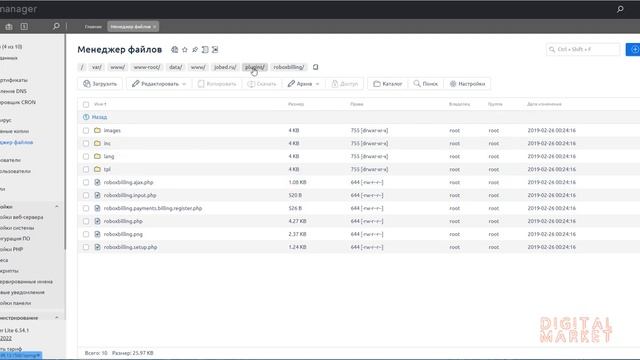The width and height of the screenshot is (640, 360).
Task: Open the PHP settings sidebar item
Action: point(11,249)
